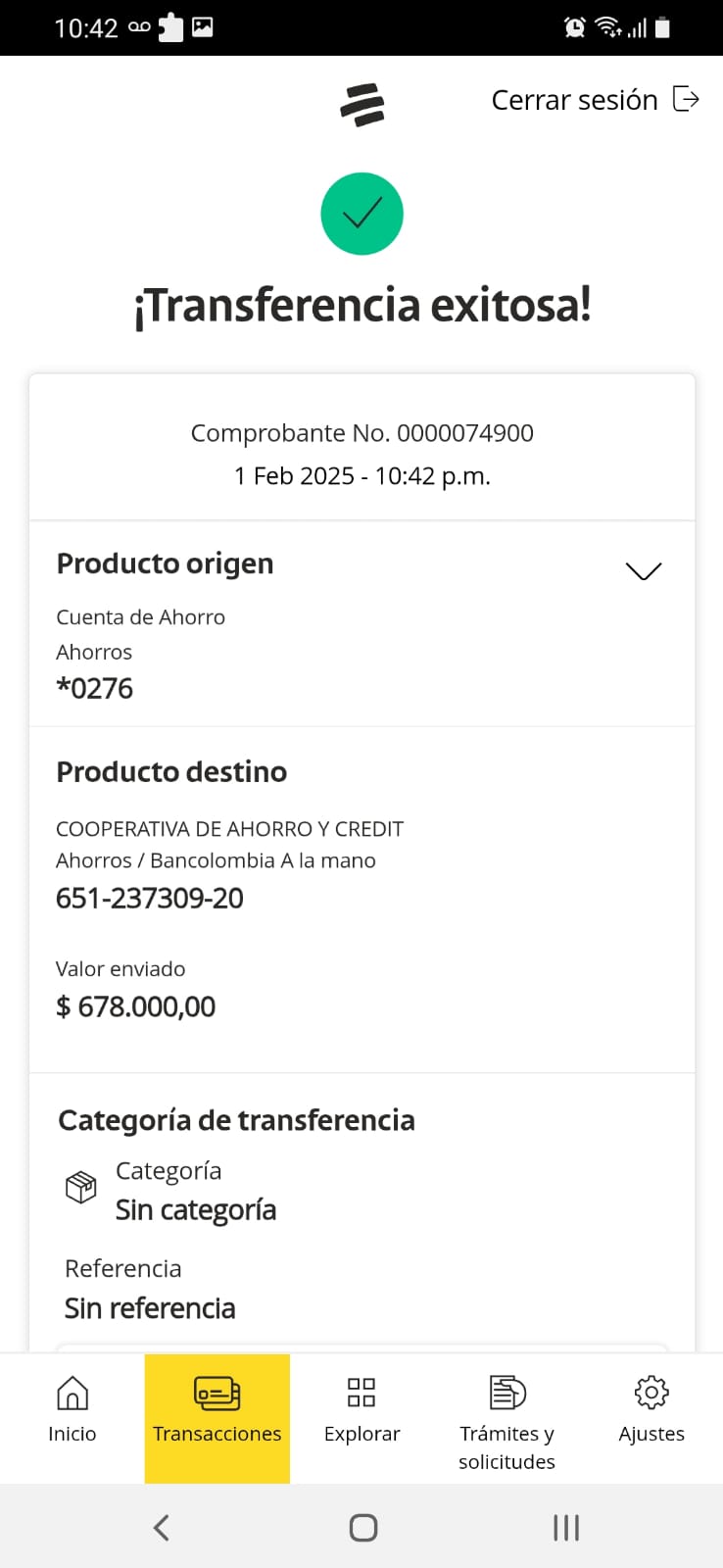Open the Ajustes gear icon
The height and width of the screenshot is (1568, 723).
click(x=651, y=1393)
